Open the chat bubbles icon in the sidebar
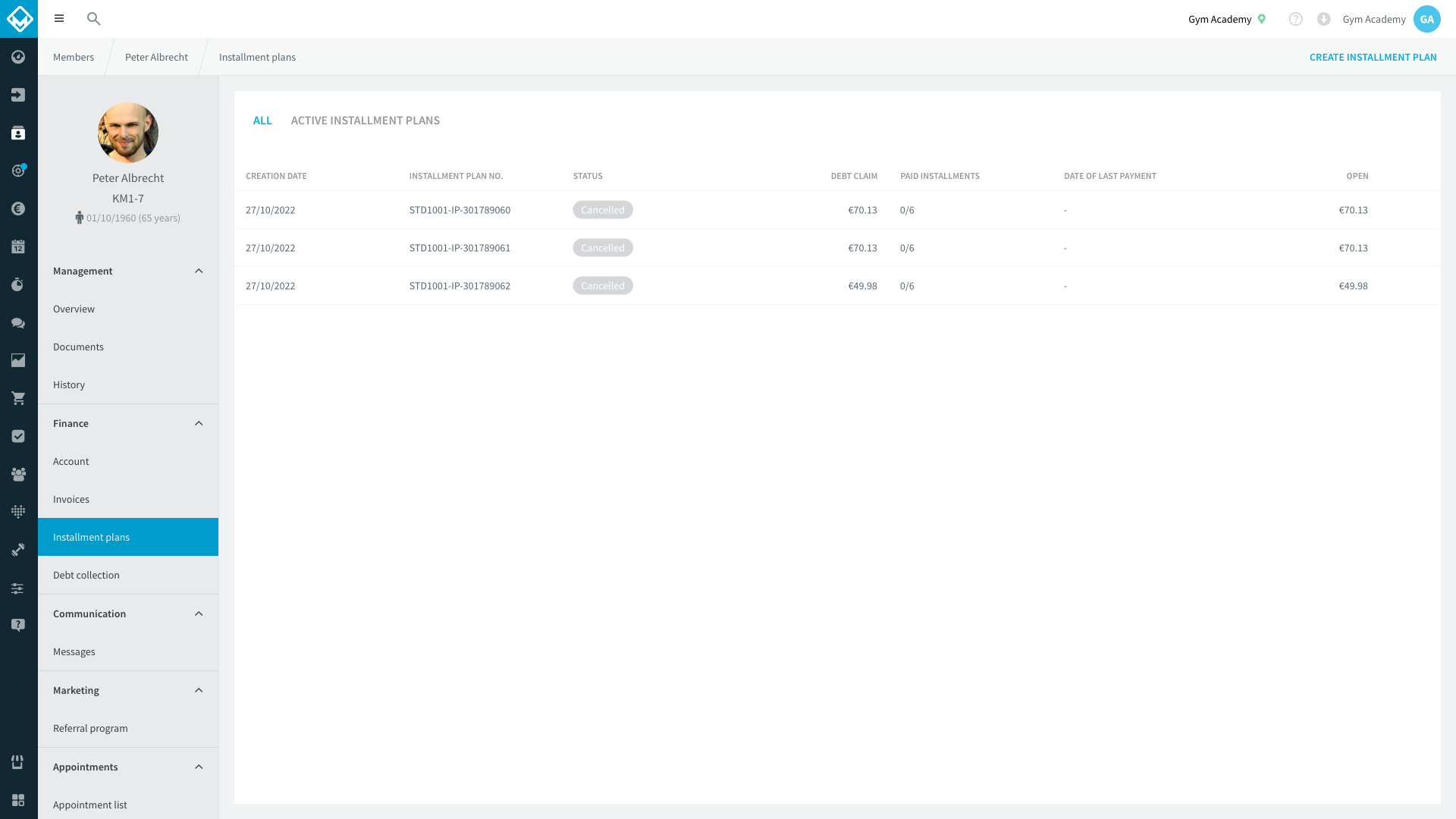The image size is (1456, 819). click(18, 322)
